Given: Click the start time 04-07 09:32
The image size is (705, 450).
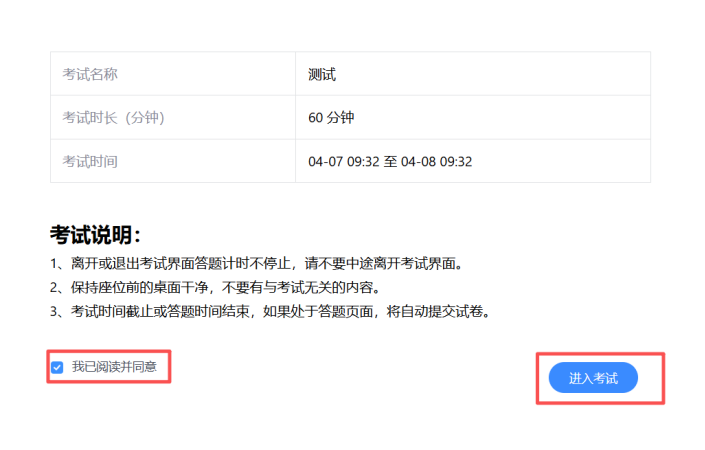Looking at the screenshot, I should click(x=344, y=161).
